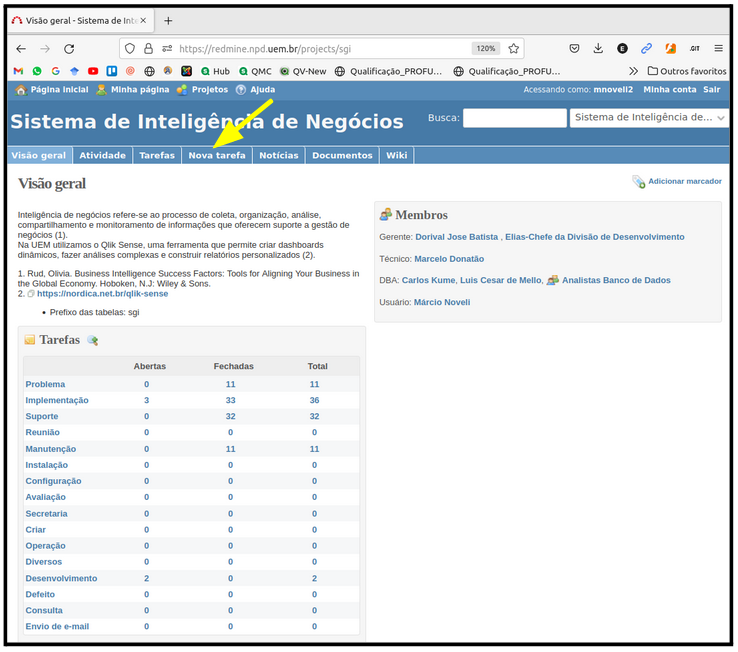Open the Documentos tab
738x652 pixels.
(342, 155)
